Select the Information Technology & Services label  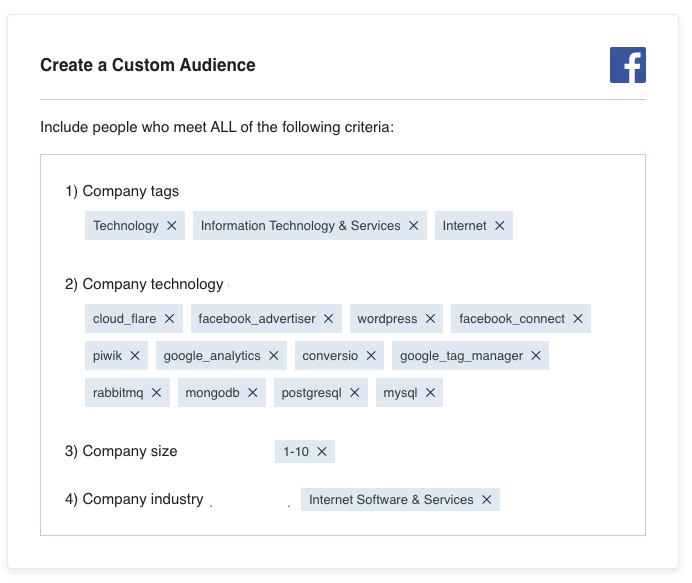[x=301, y=226]
